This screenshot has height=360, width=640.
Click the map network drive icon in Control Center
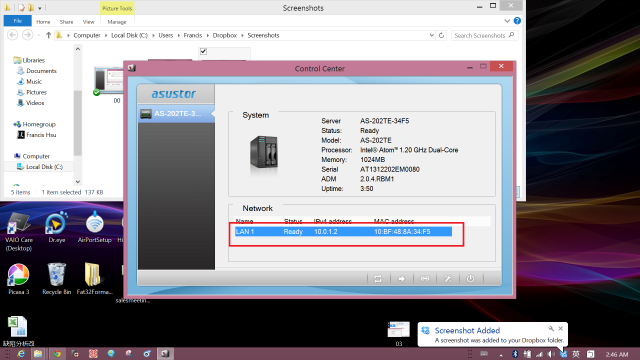click(424, 278)
